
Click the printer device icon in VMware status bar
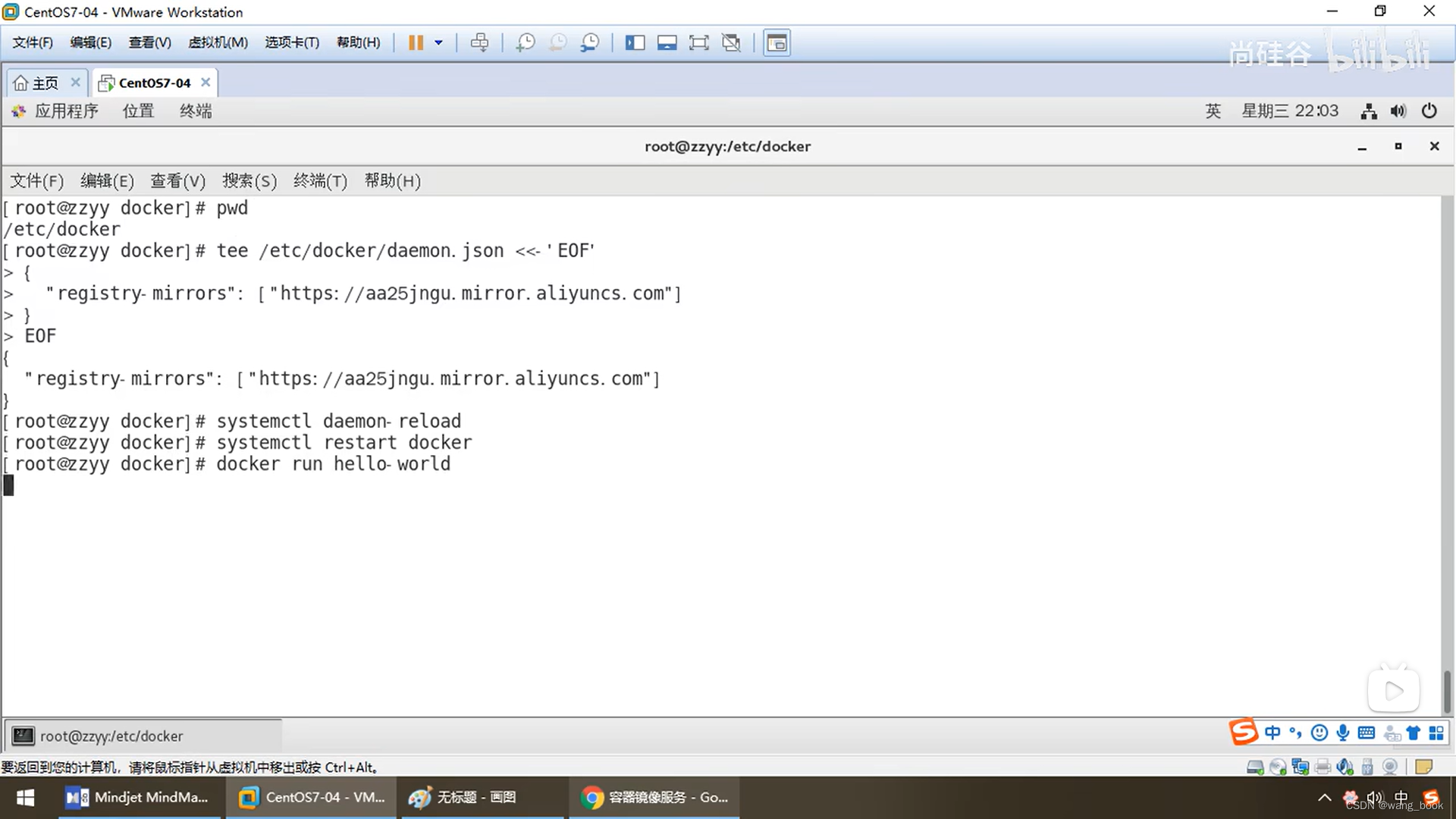tap(1323, 767)
